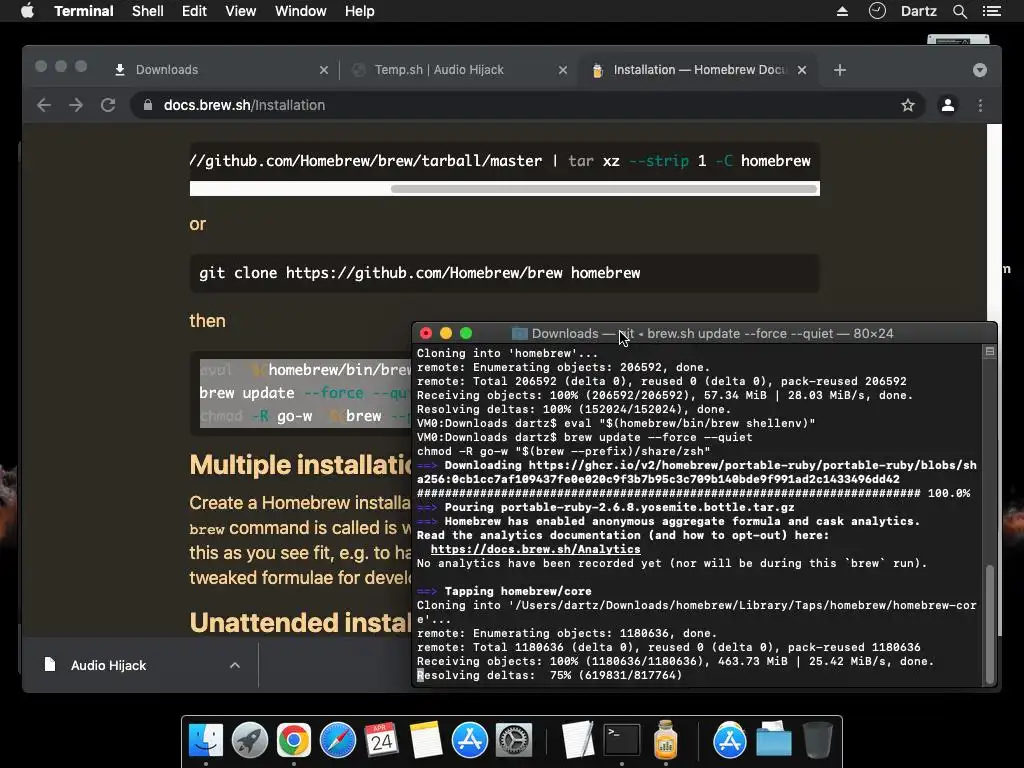Open Downloads stack in the Dock
1024x768 pixels.
(x=774, y=741)
